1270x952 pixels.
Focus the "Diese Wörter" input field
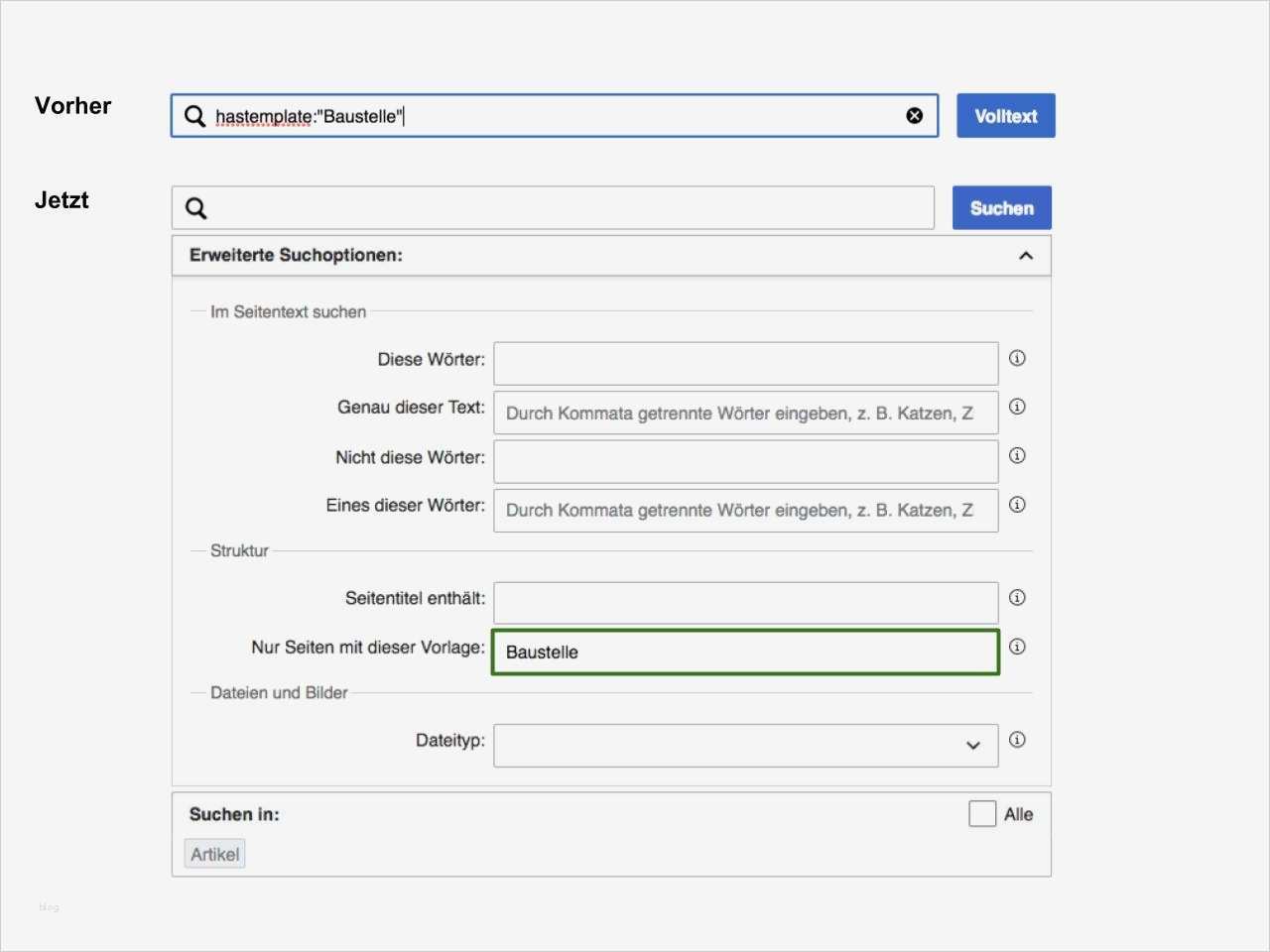pos(746,364)
